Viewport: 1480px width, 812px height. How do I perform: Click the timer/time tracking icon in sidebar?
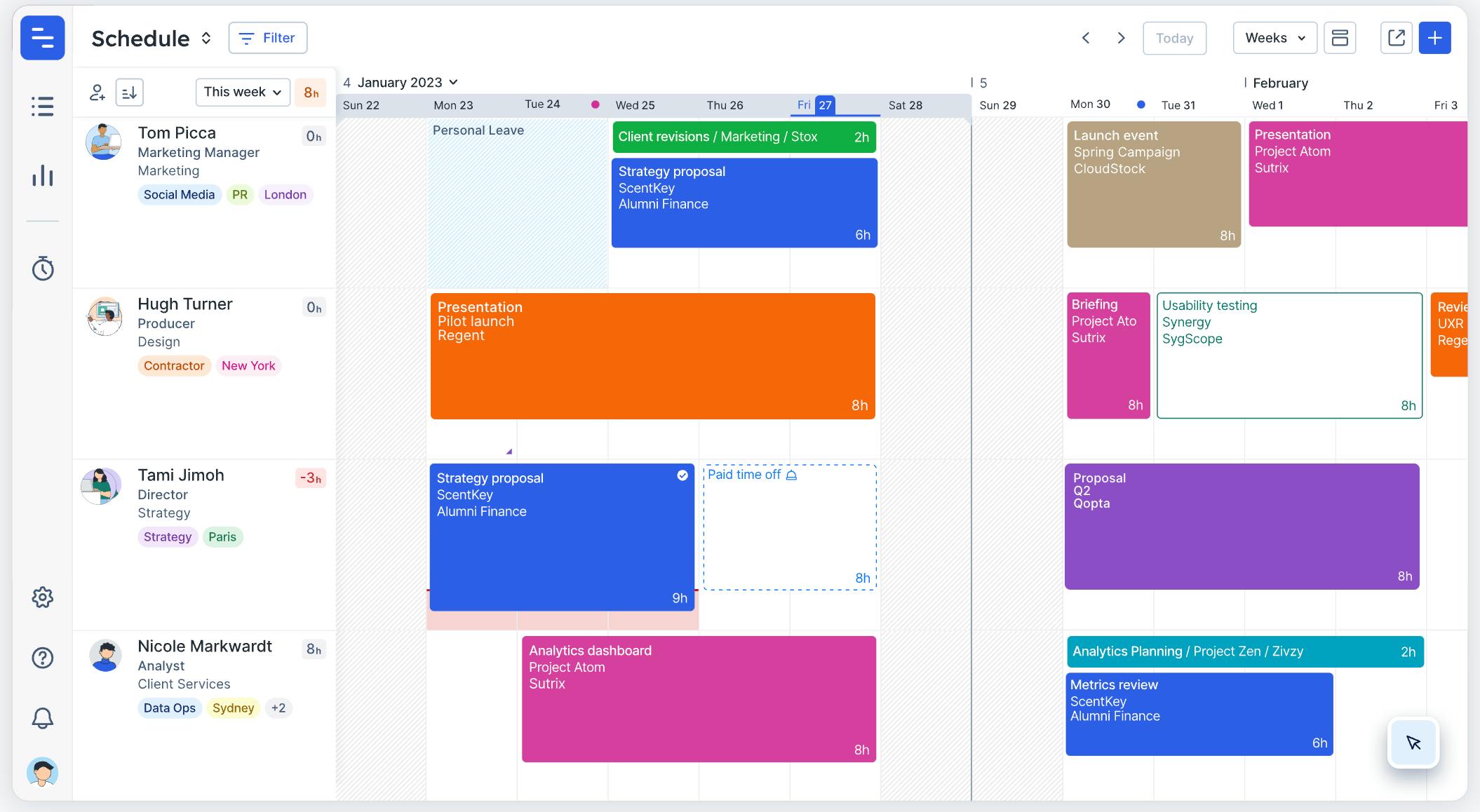tap(42, 268)
